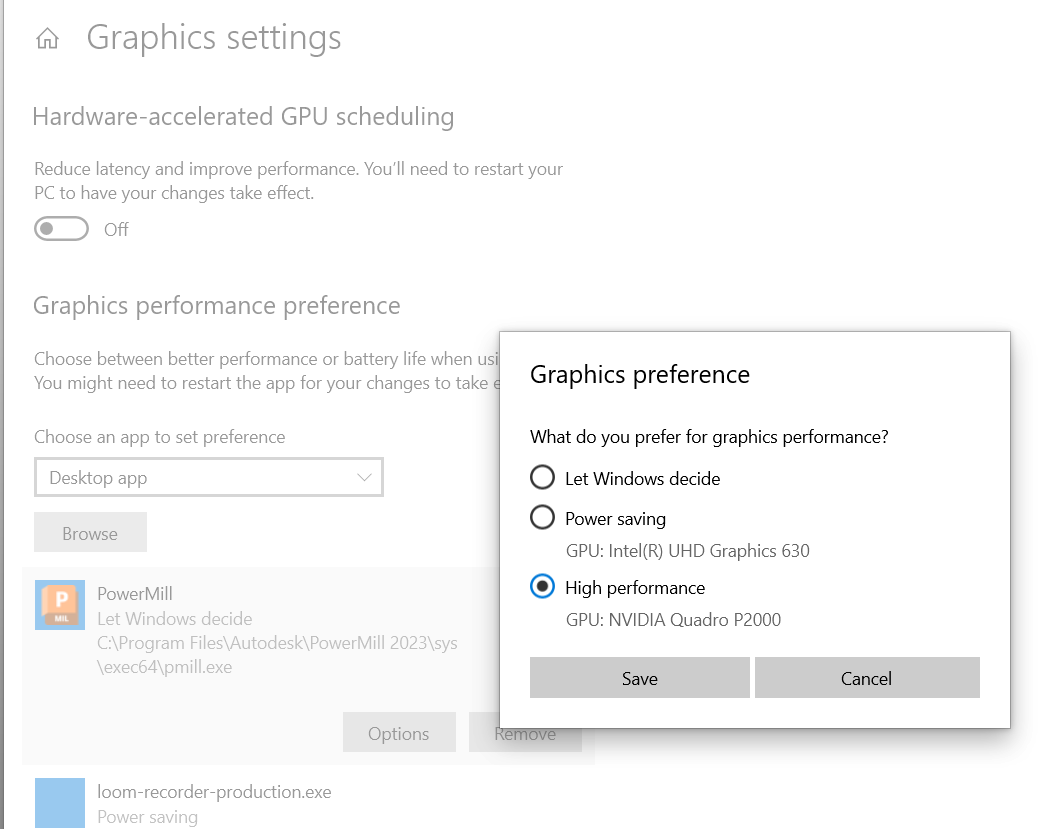Select the High performance radio button

[x=542, y=587]
